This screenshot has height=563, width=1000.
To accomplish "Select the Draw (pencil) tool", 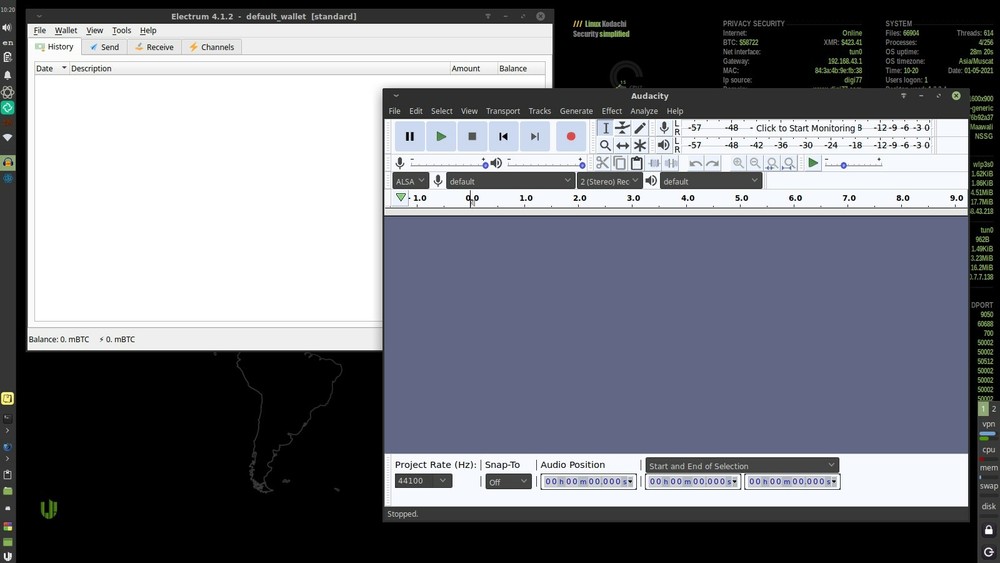I will (x=640, y=128).
